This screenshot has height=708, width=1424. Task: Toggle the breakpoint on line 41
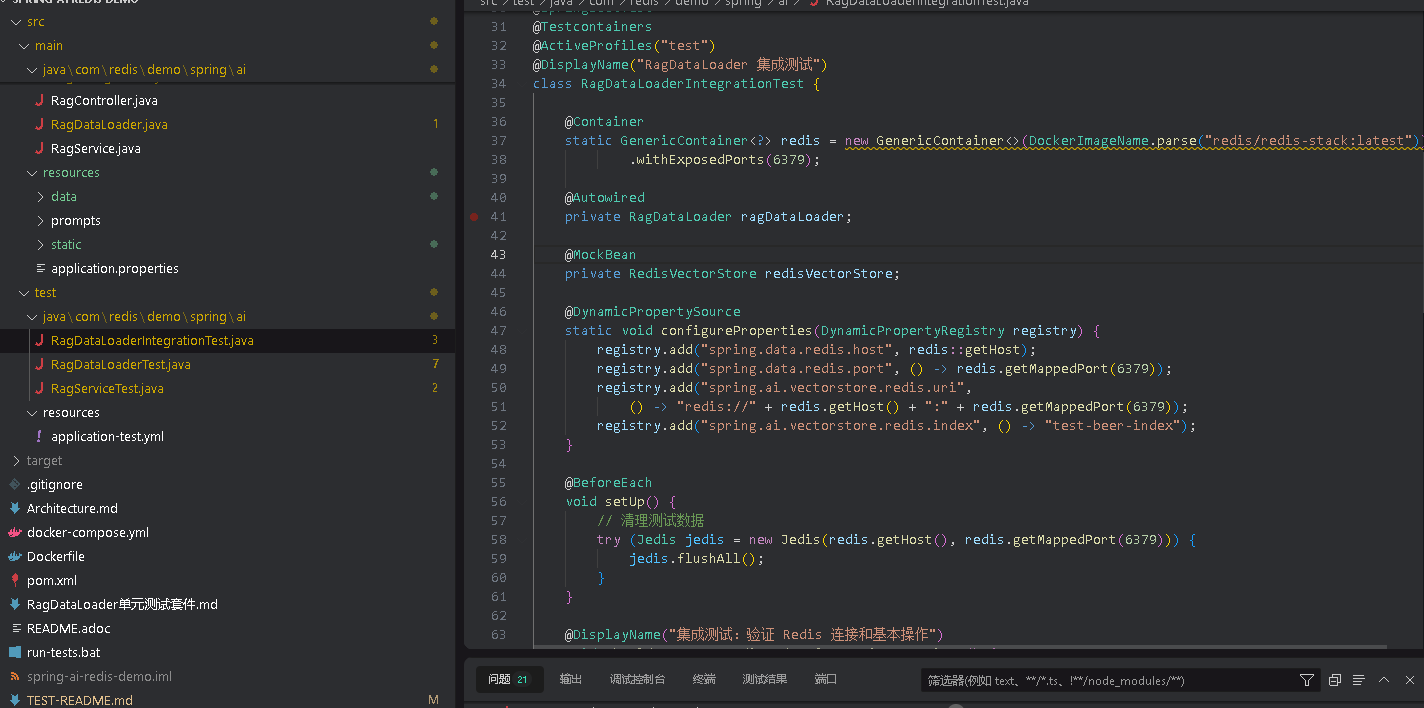(474, 217)
